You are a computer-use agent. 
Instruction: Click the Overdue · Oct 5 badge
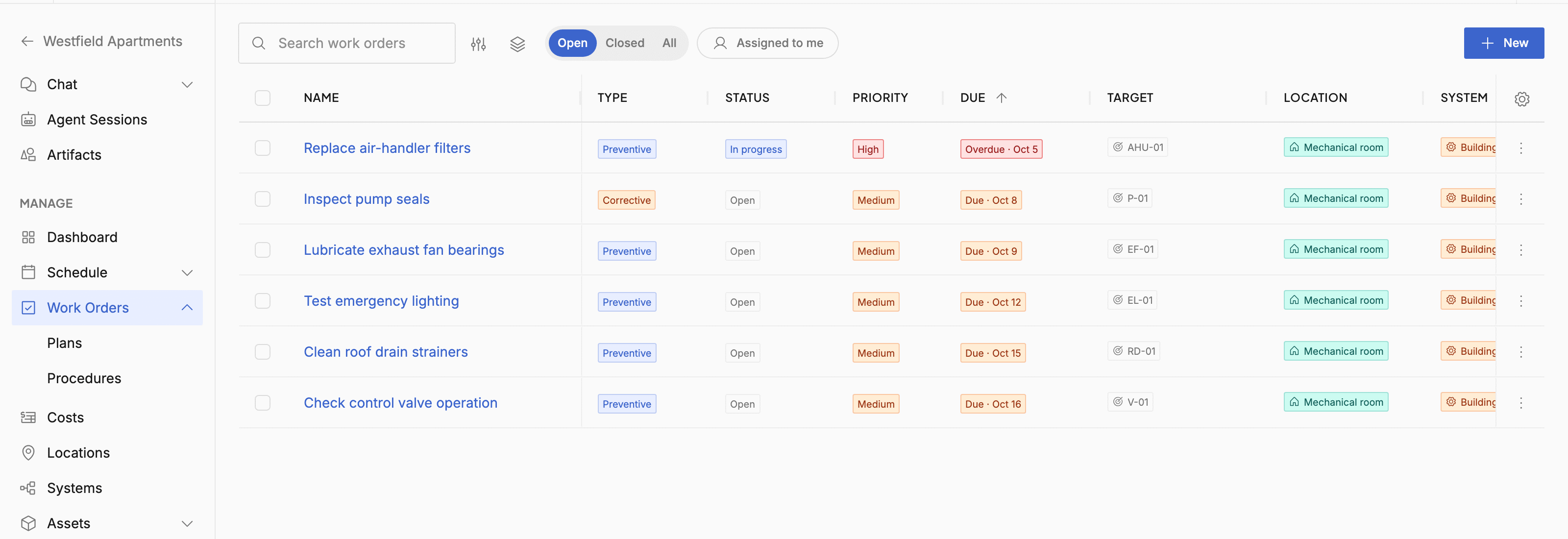[1001, 149]
